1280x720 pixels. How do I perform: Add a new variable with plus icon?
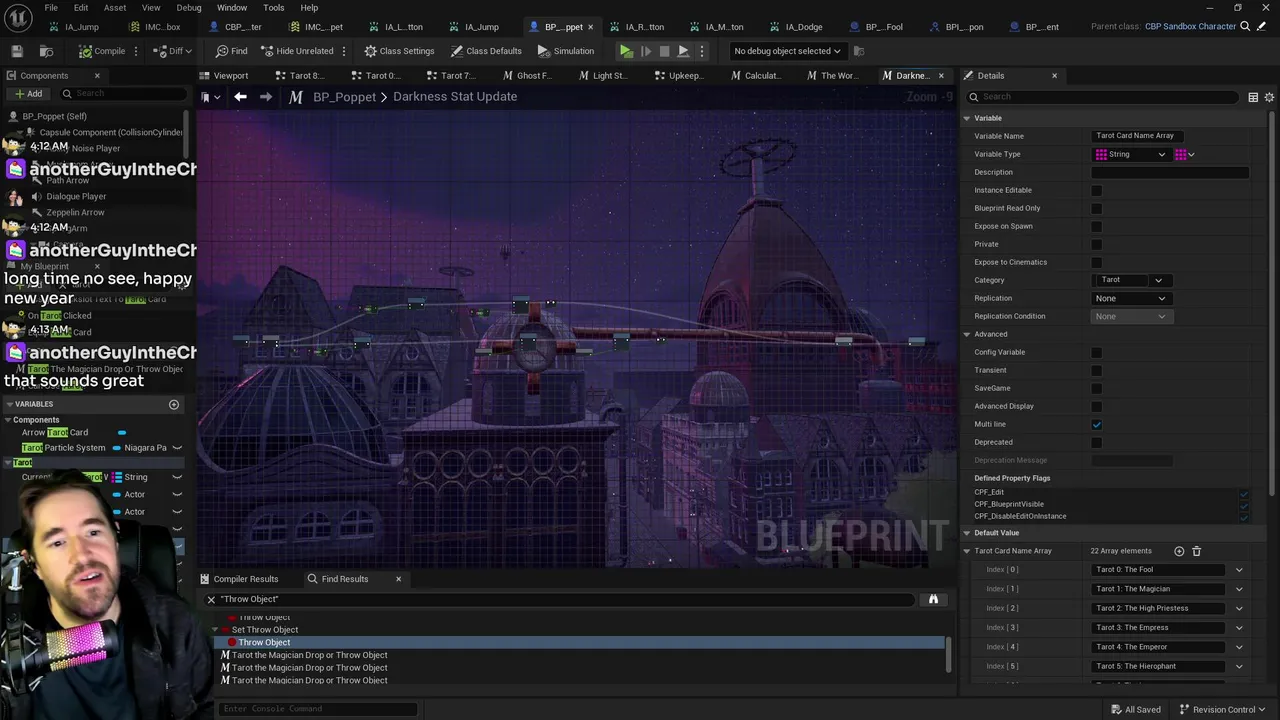(x=173, y=404)
